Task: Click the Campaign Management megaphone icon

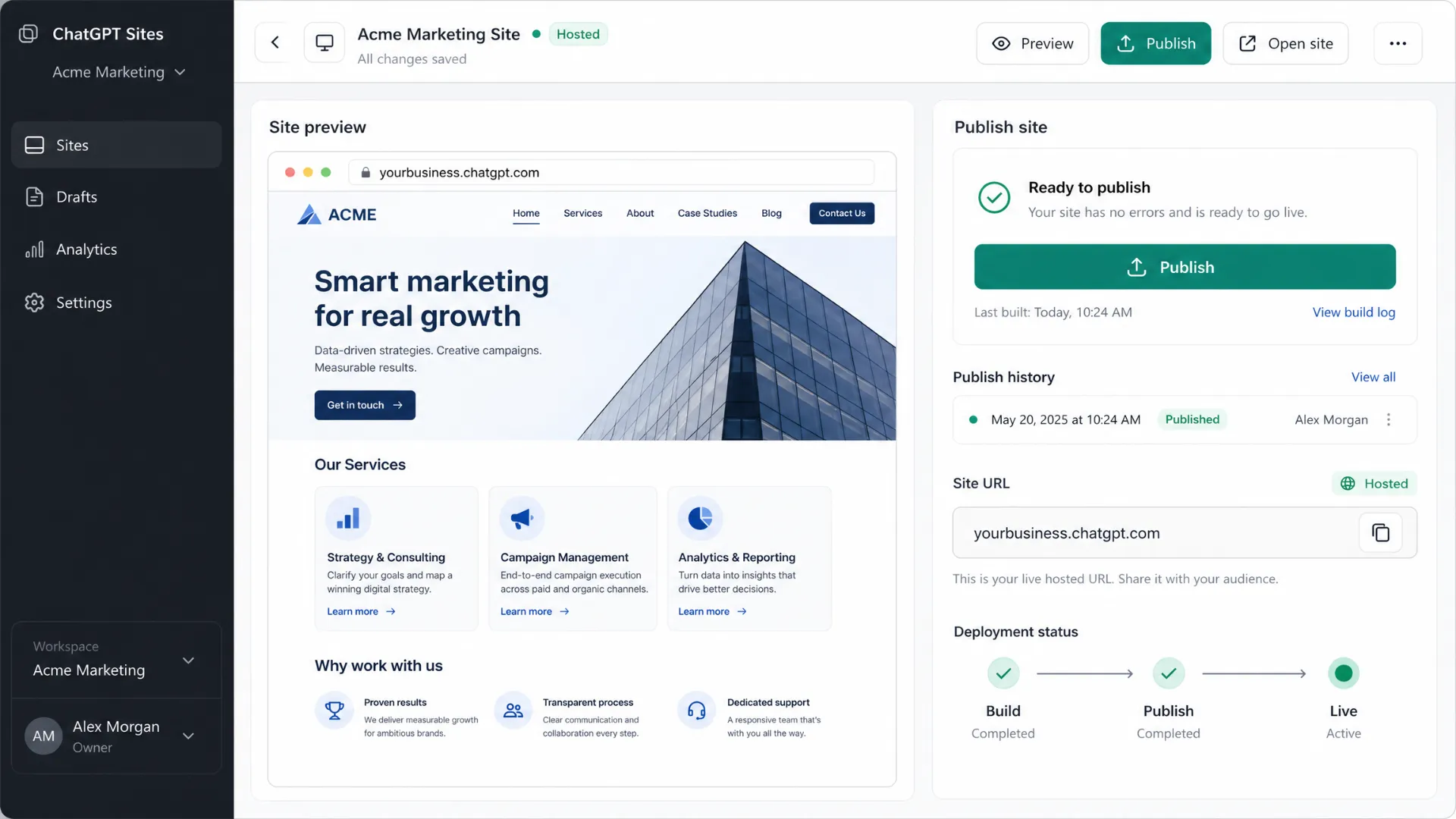Action: pos(522,519)
